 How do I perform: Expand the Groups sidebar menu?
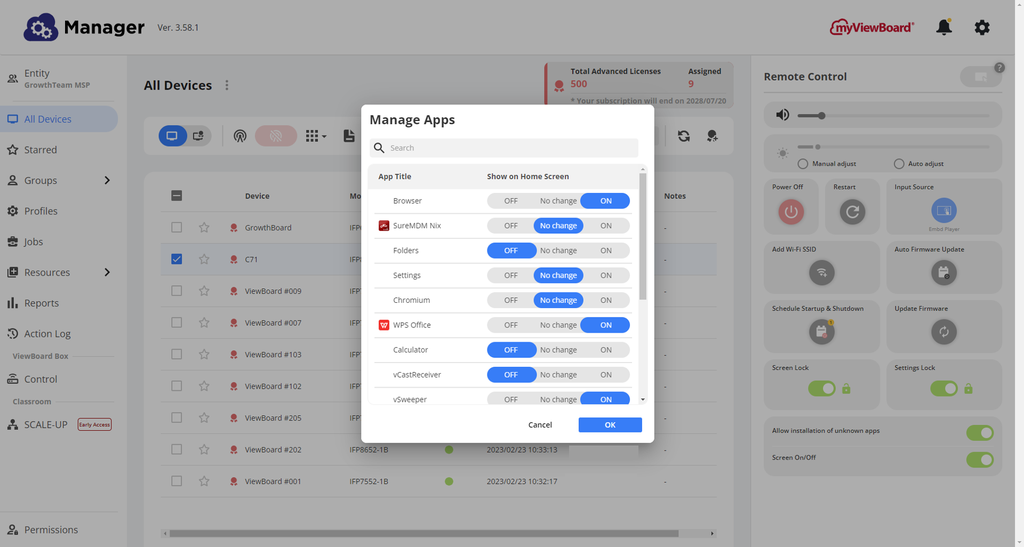[x=107, y=181]
